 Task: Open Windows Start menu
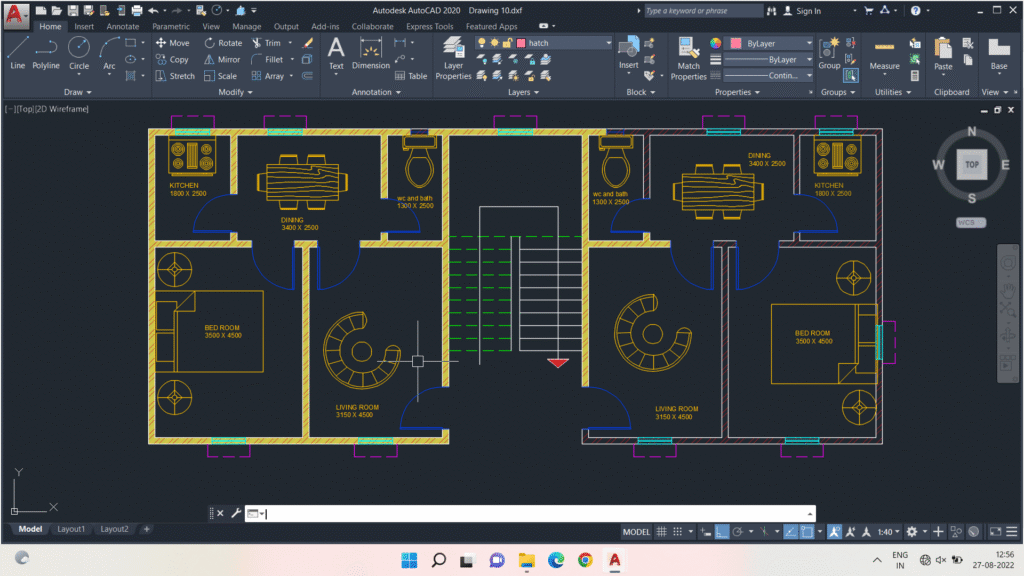pyautogui.click(x=409, y=560)
